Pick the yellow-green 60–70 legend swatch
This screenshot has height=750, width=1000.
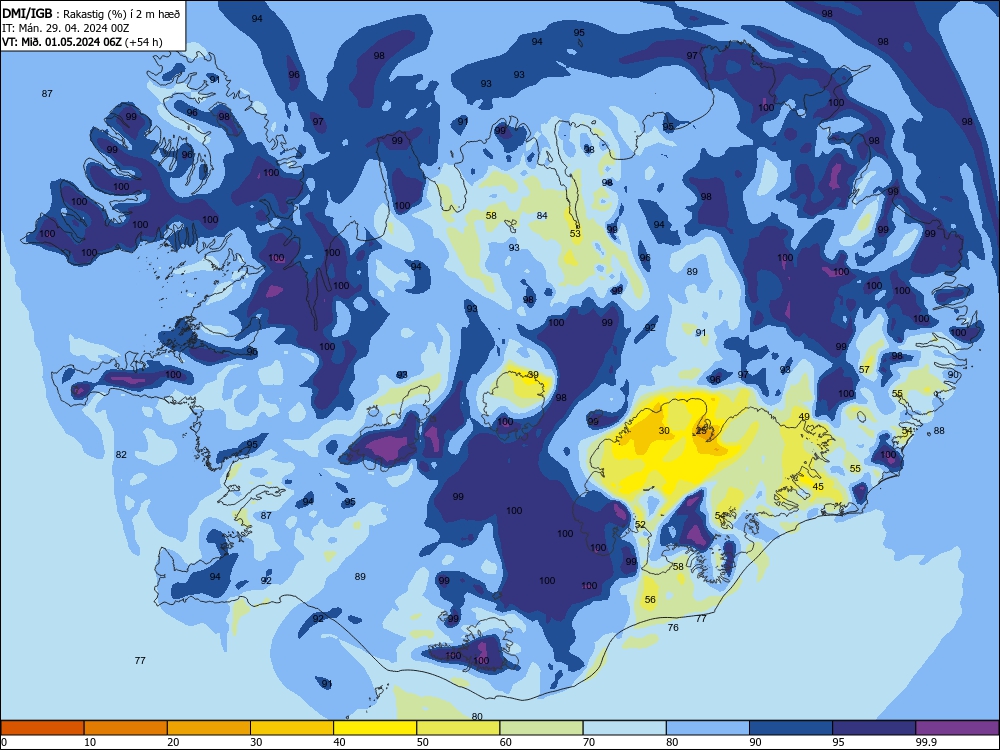tap(541, 728)
